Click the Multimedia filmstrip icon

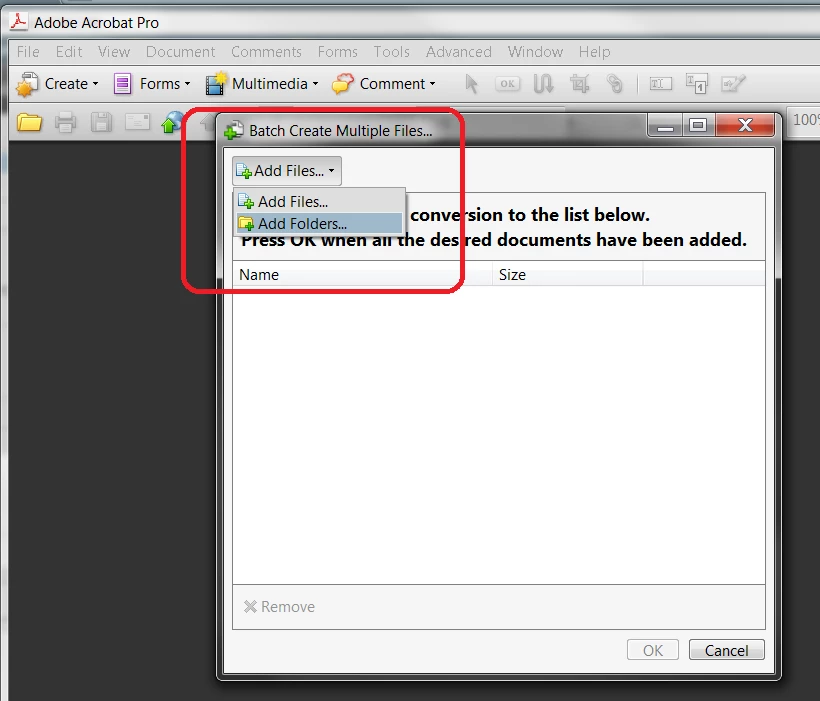coord(215,84)
